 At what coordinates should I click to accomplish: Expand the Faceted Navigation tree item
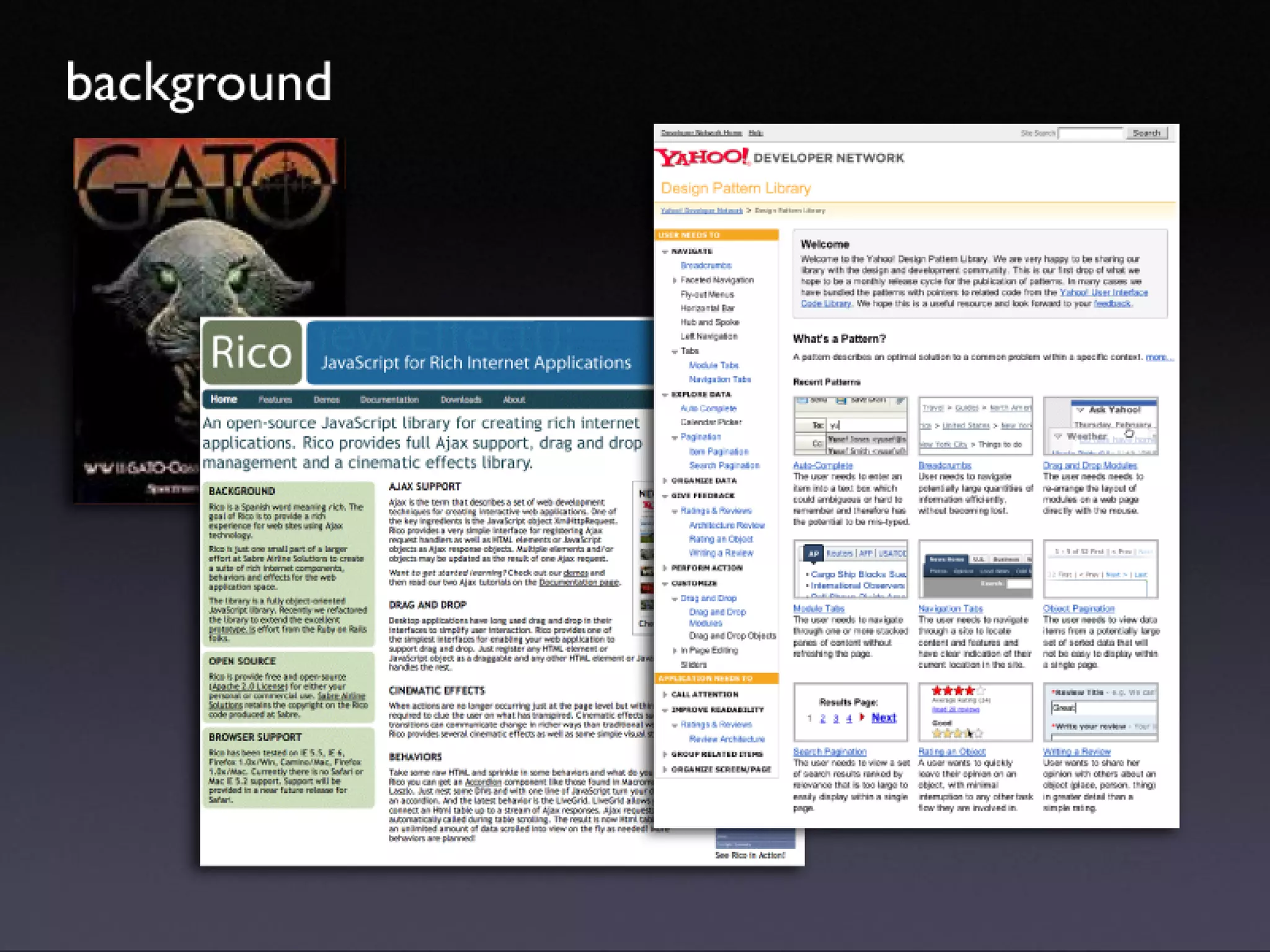point(675,280)
